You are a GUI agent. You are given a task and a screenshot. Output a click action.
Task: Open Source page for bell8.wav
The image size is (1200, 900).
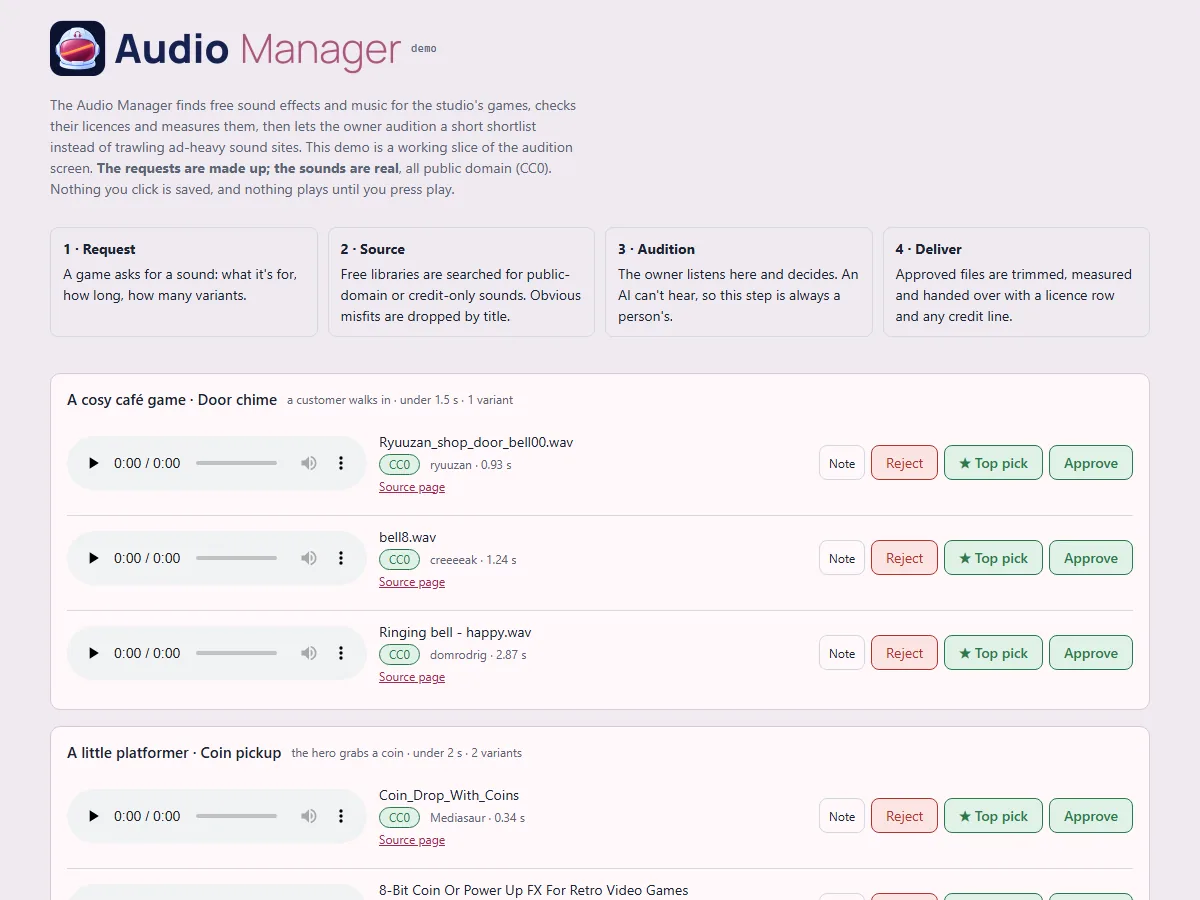(412, 582)
